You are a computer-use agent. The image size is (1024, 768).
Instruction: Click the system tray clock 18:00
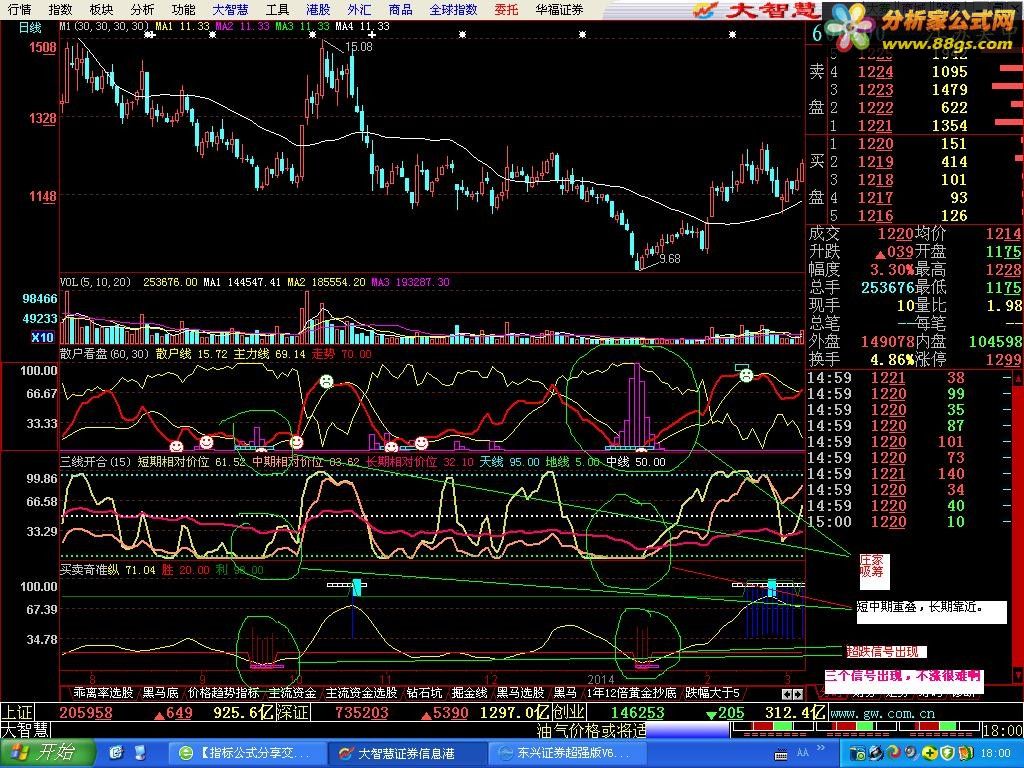click(x=997, y=754)
